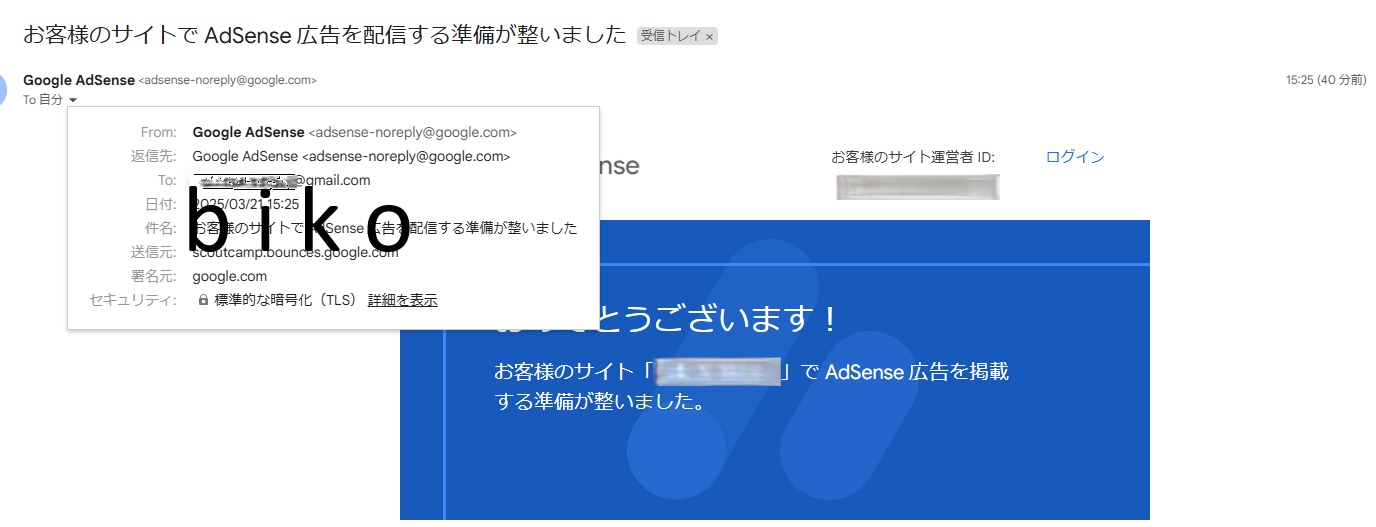Click the blurred site name in banner

pos(718,372)
